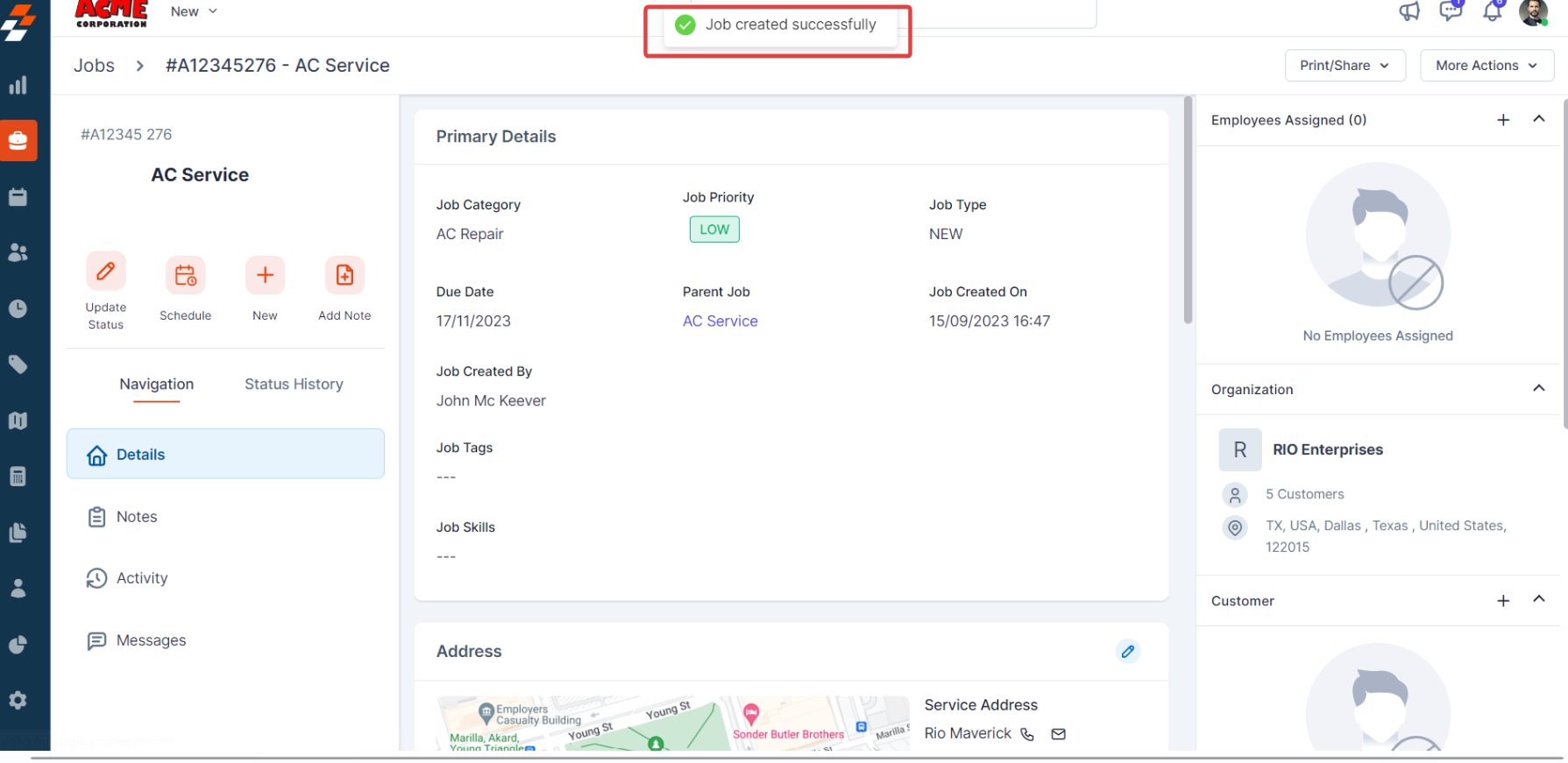Switch to the Status History tab
The height and width of the screenshot is (763, 1568).
[x=294, y=385]
